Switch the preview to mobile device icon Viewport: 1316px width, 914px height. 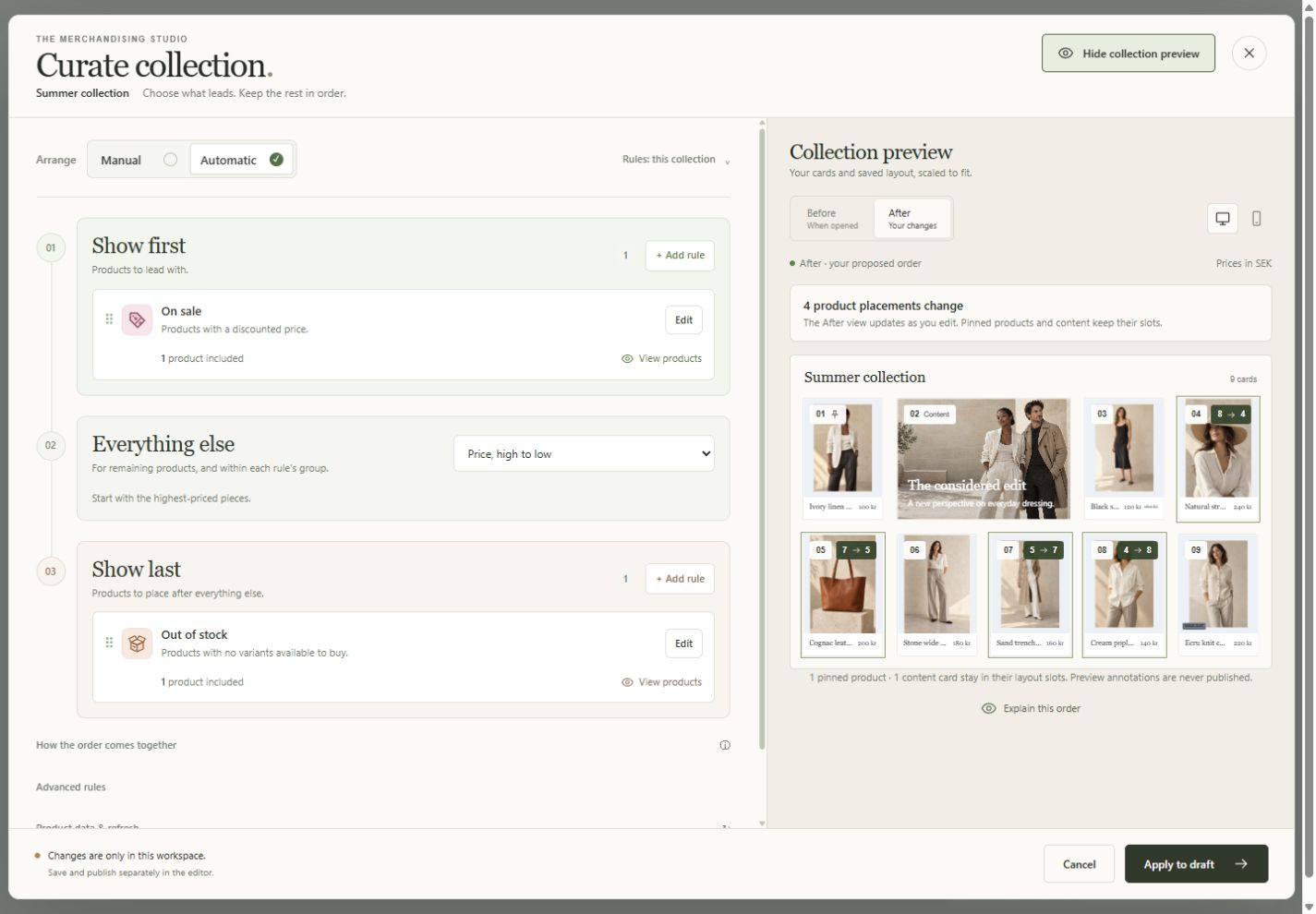click(1256, 219)
